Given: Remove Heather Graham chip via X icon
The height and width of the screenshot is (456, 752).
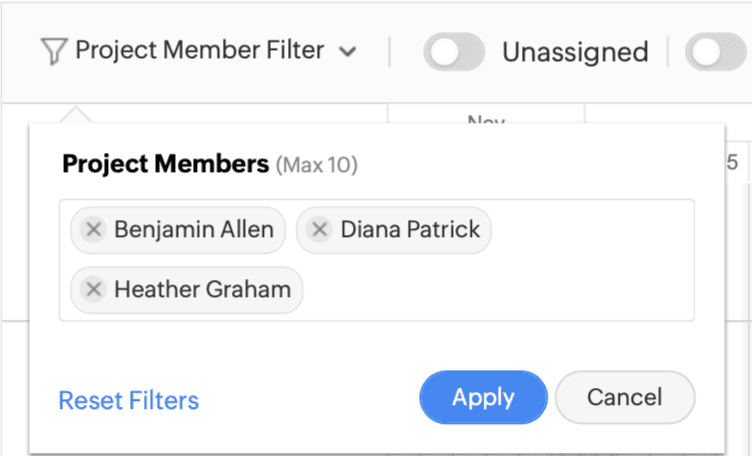Looking at the screenshot, I should 93,290.
